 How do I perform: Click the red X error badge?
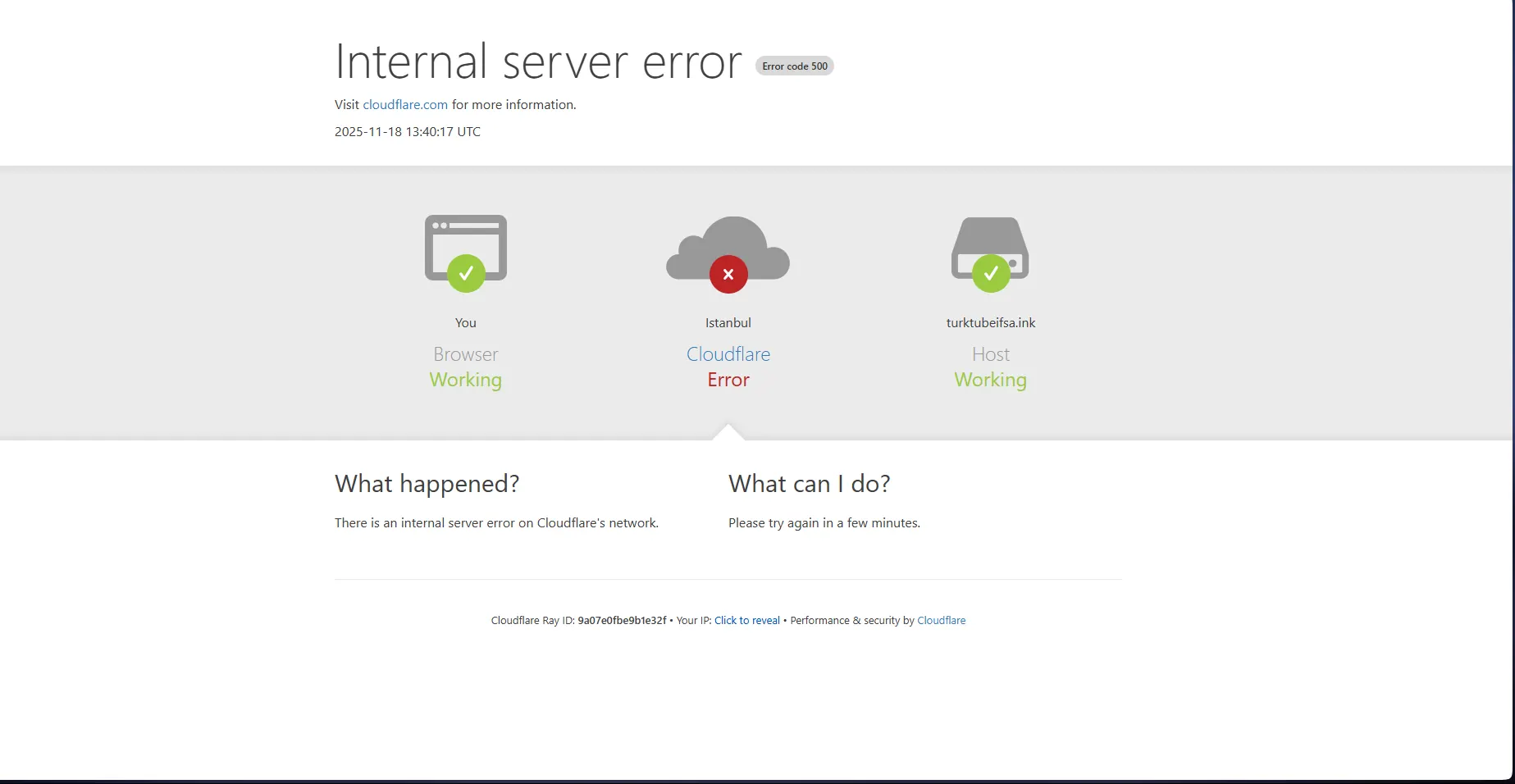[x=728, y=275]
